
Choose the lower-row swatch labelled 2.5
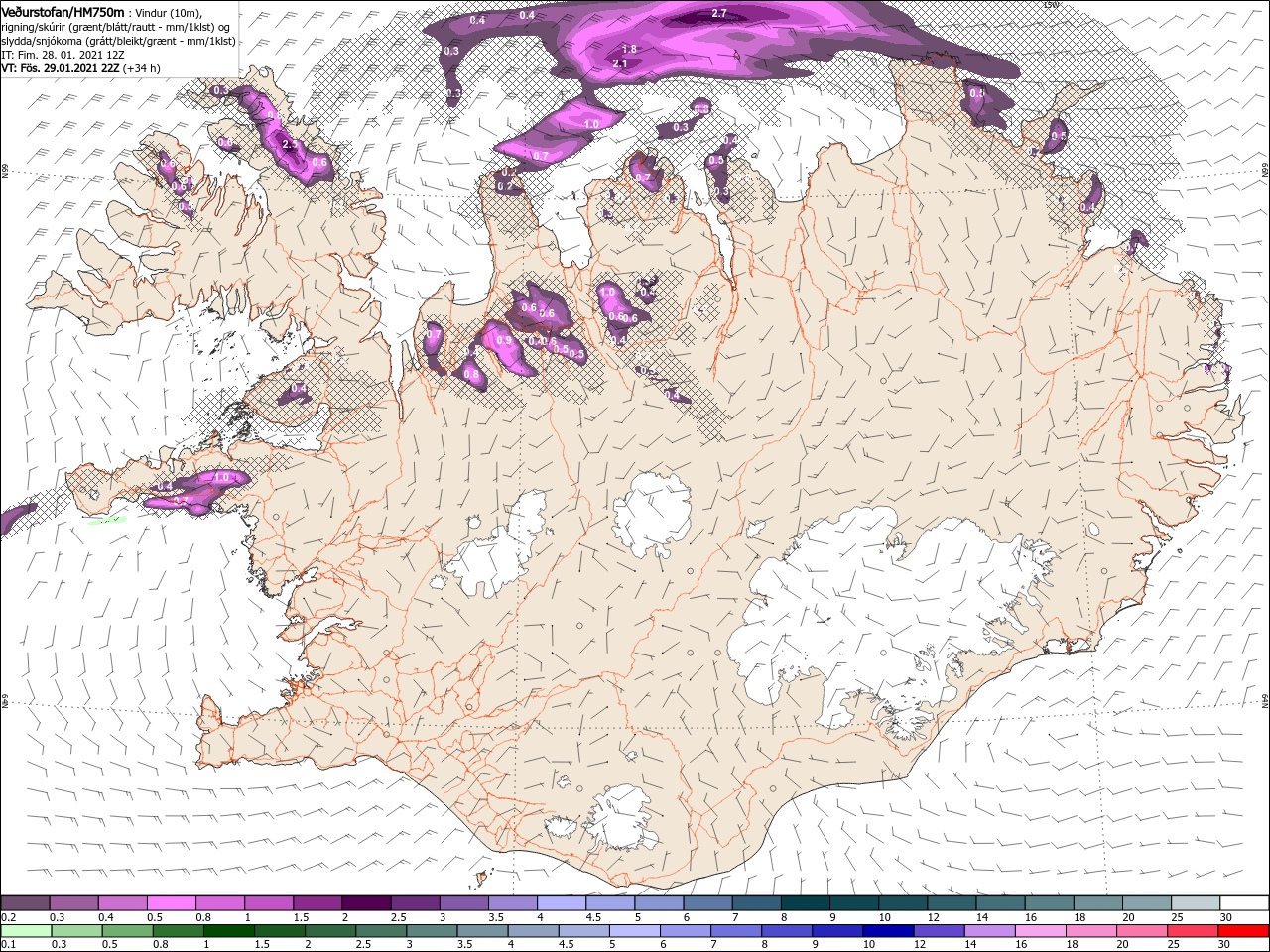click(x=381, y=931)
